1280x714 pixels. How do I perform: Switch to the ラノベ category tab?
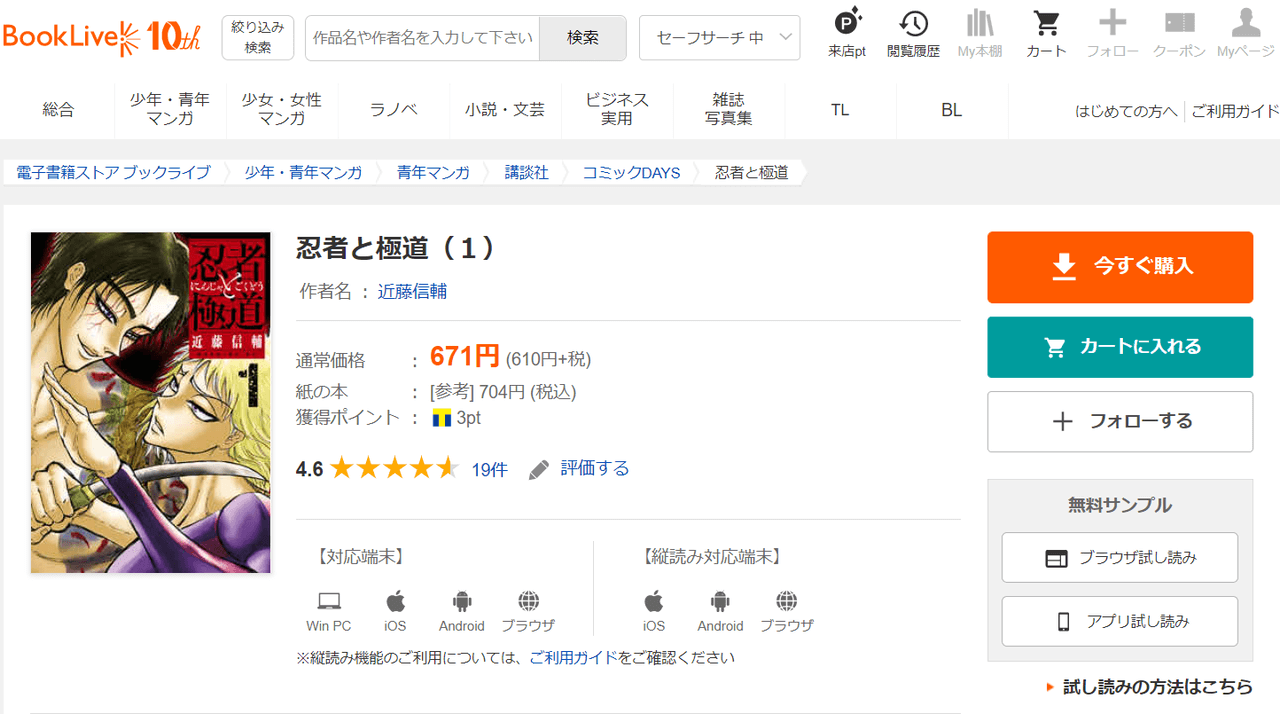pyautogui.click(x=394, y=110)
